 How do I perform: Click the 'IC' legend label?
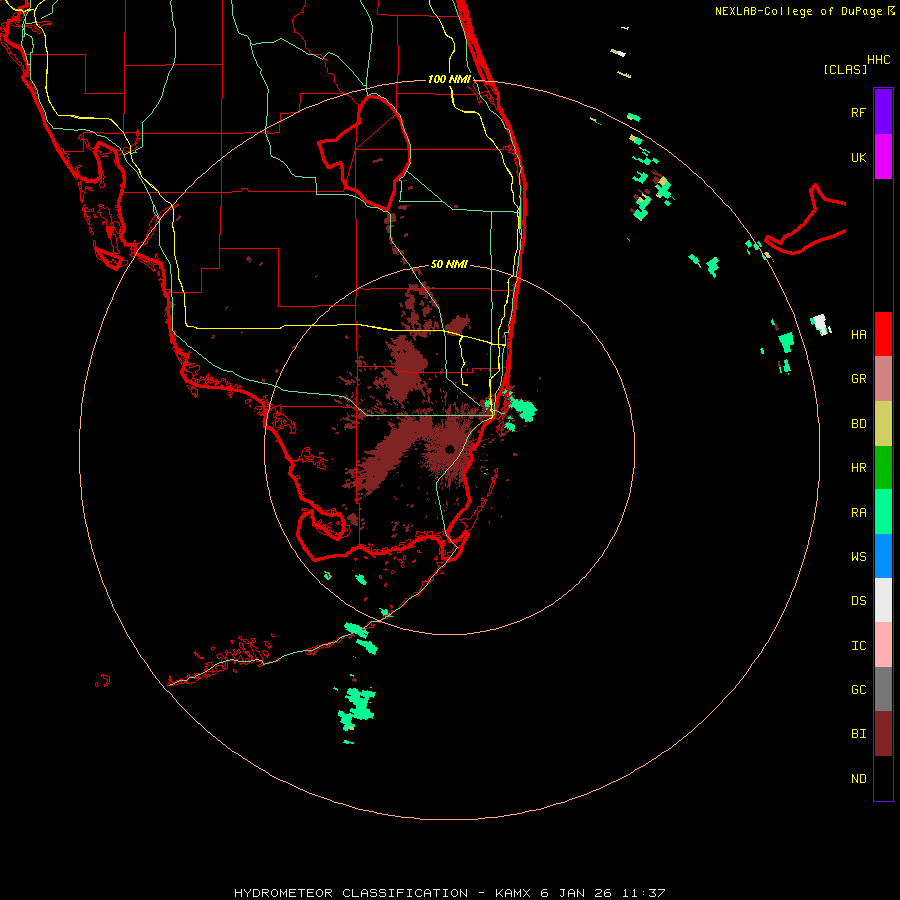tap(858, 646)
